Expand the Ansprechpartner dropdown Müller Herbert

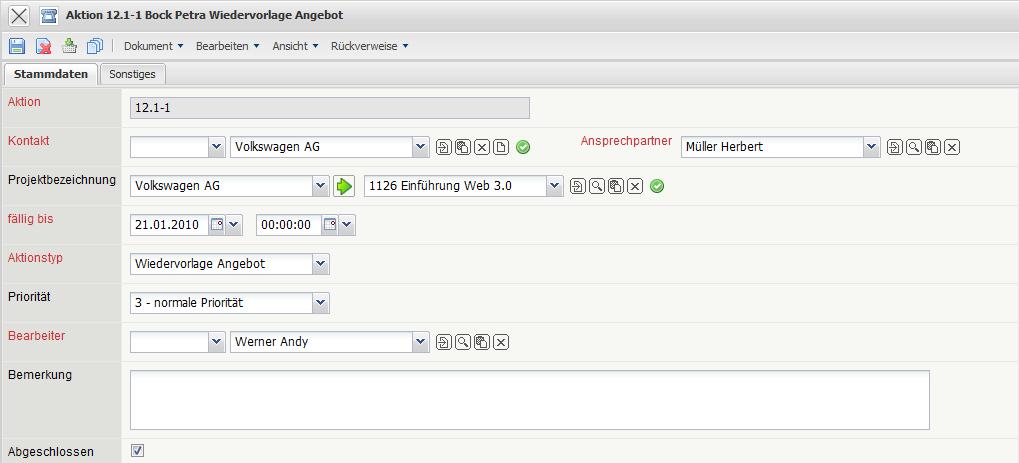point(871,148)
